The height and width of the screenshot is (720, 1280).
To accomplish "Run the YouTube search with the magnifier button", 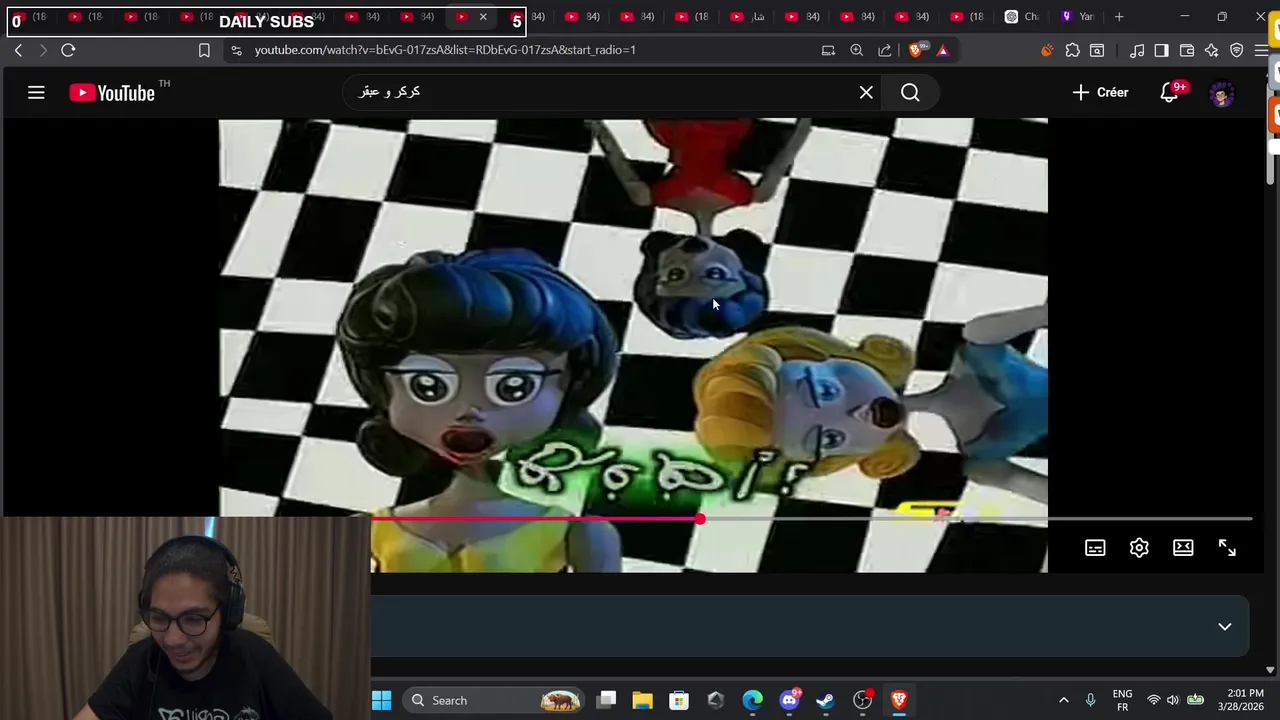I will [x=910, y=93].
